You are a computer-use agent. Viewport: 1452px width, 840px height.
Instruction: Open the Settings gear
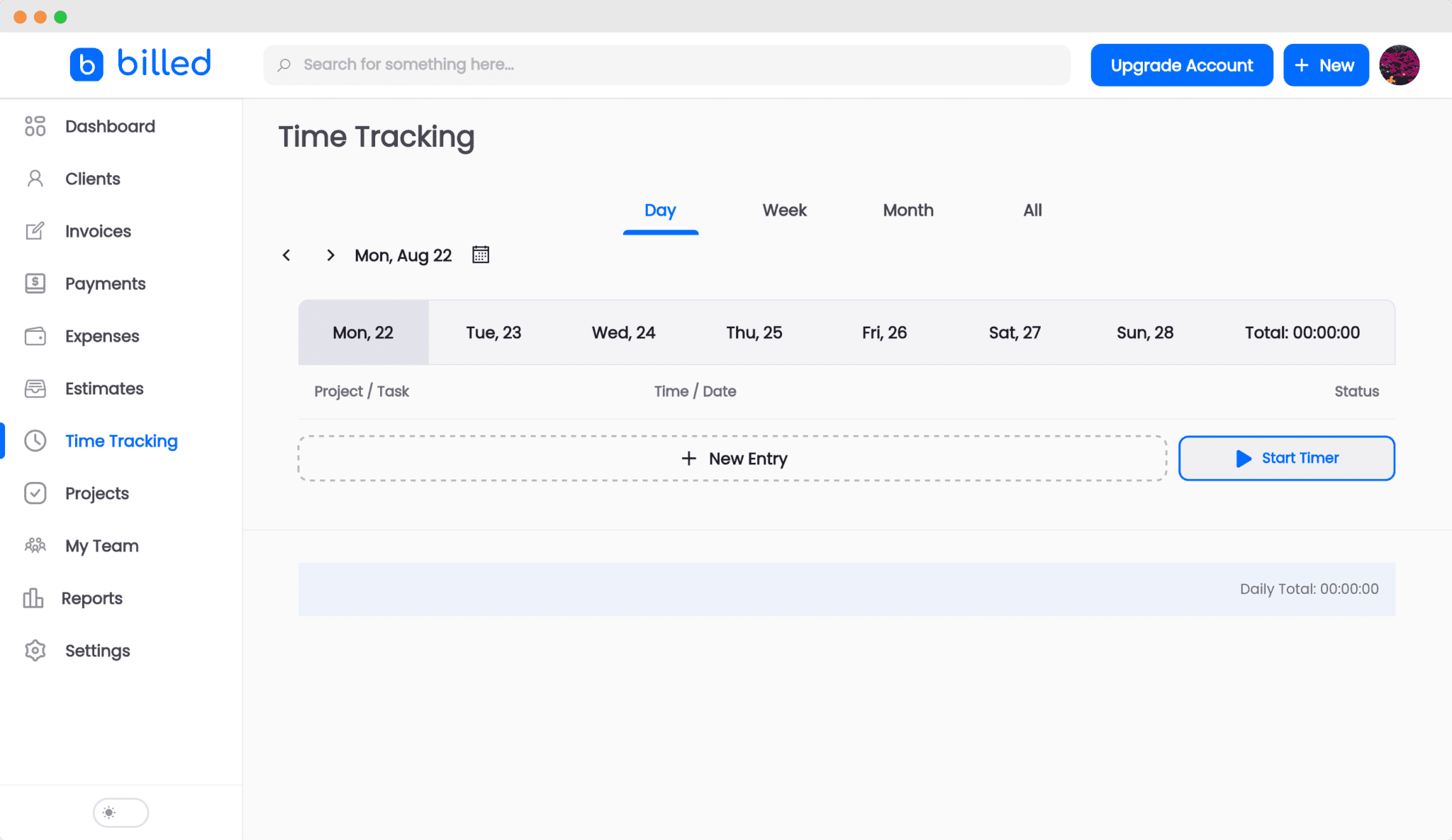pyautogui.click(x=35, y=650)
